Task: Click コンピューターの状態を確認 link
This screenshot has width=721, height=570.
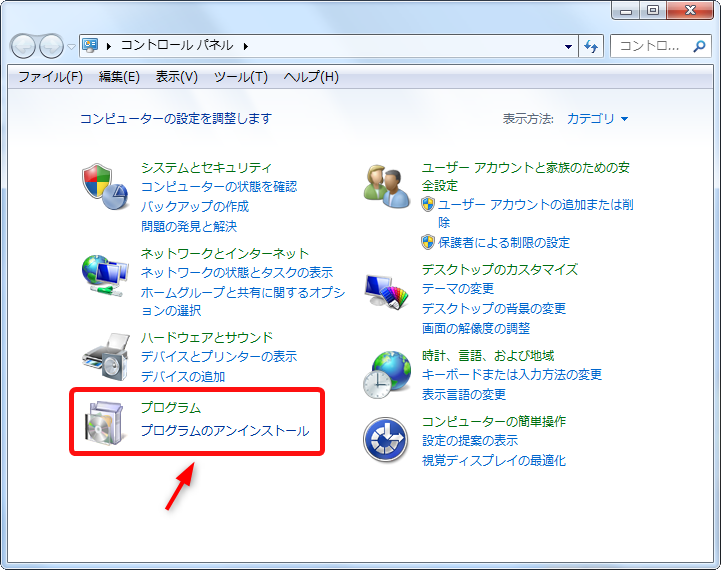Action: pyautogui.click(x=219, y=187)
